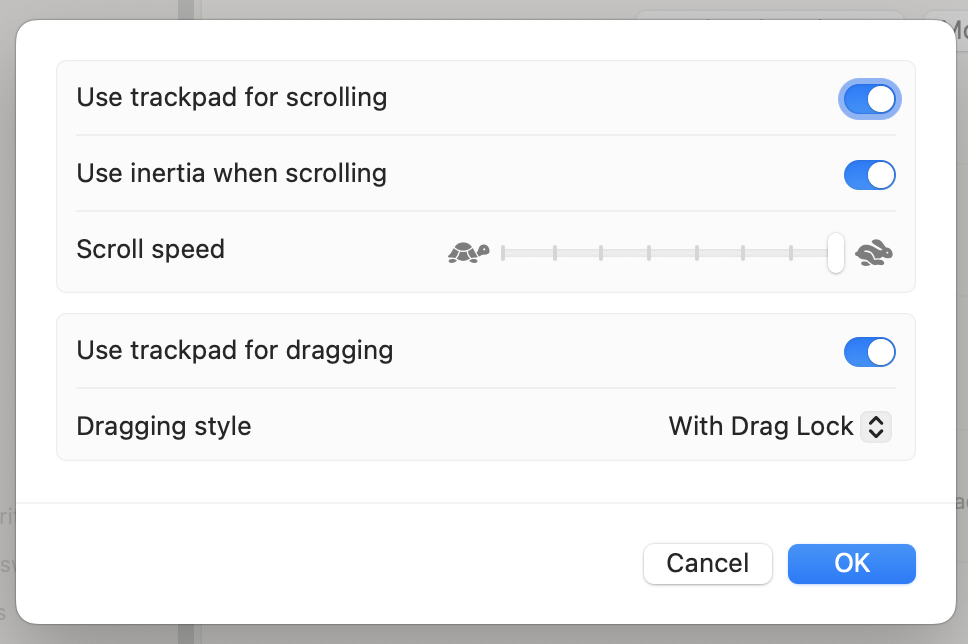Disable Use trackpad for scrolling switch
The height and width of the screenshot is (644, 968).
pos(869,99)
